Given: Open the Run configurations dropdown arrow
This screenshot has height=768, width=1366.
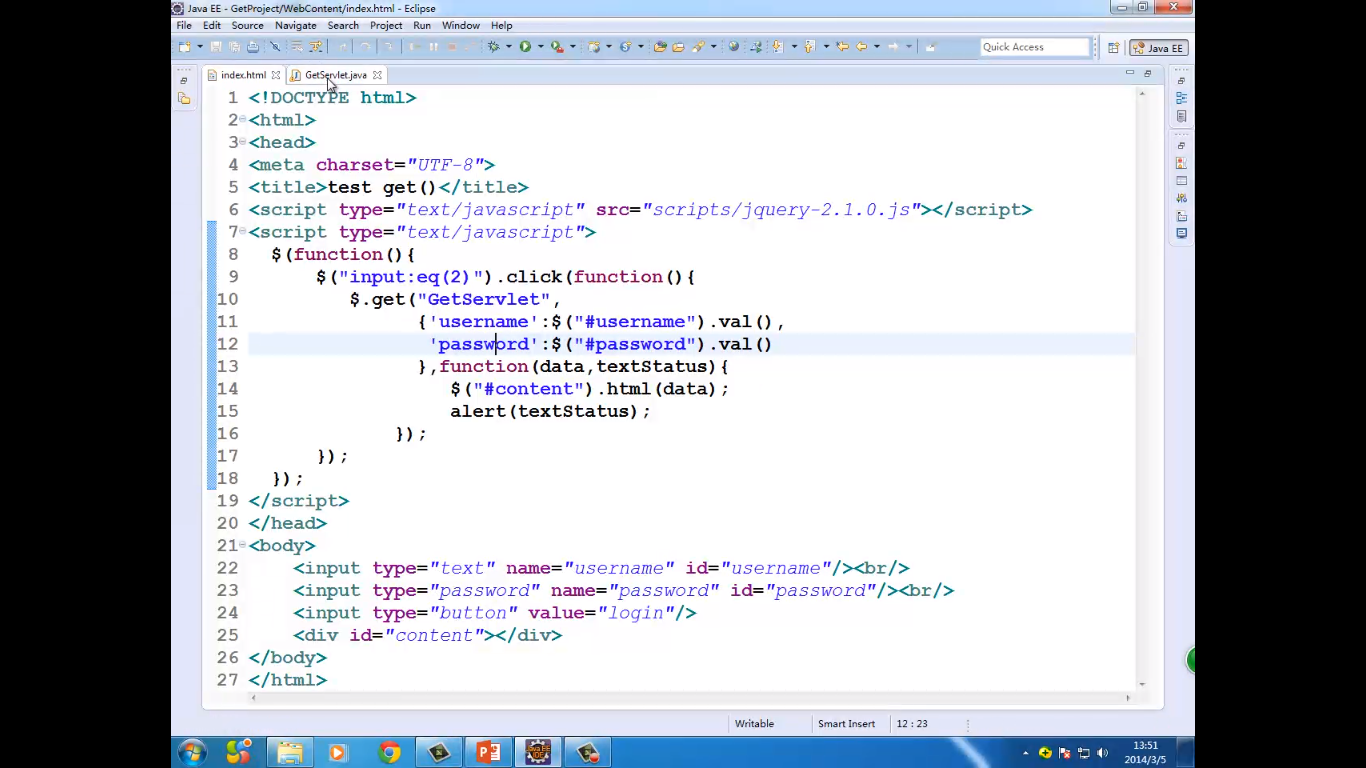Looking at the screenshot, I should click(x=540, y=47).
